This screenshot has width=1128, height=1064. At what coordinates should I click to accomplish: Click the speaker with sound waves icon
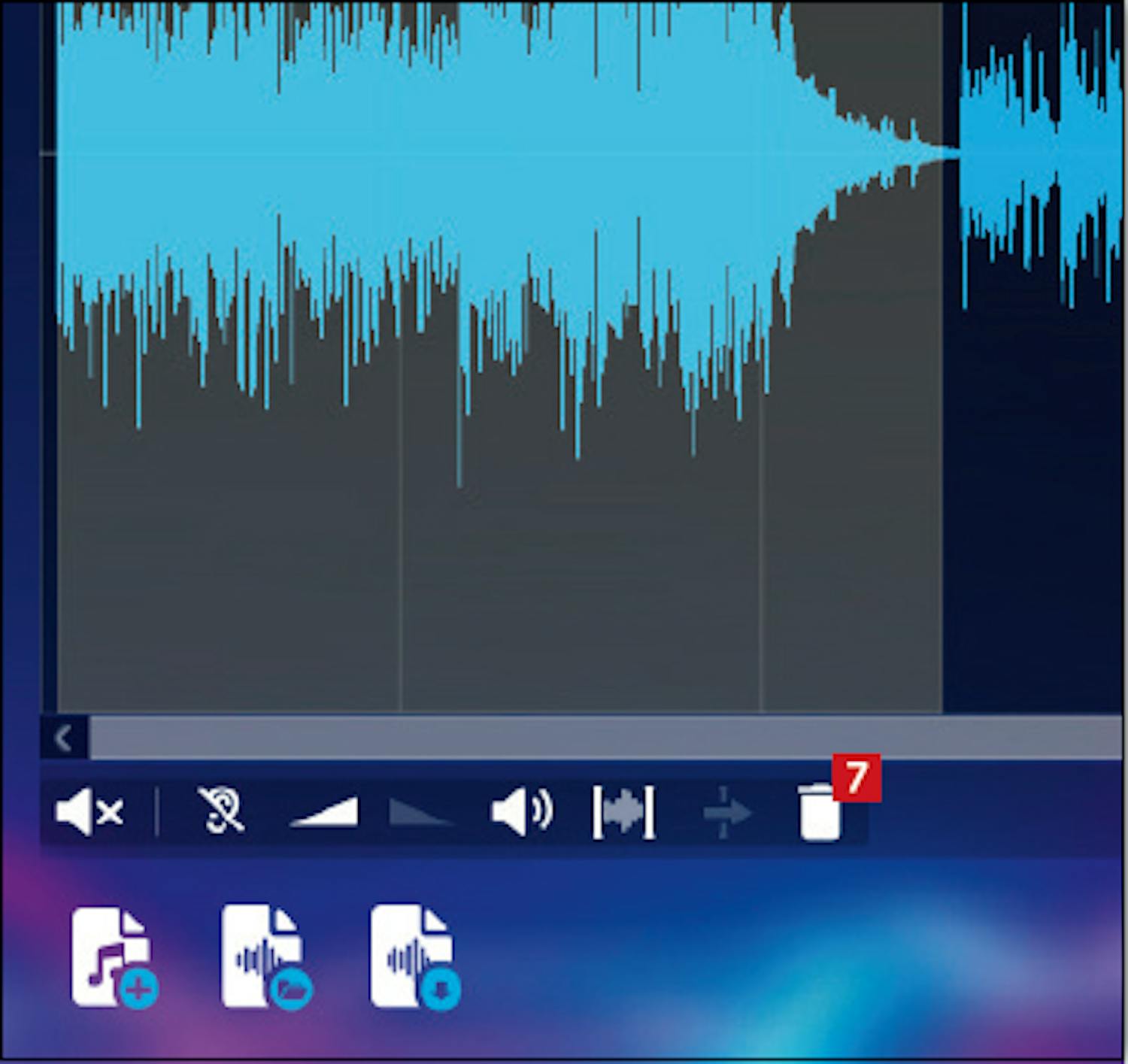pyautogui.click(x=522, y=812)
